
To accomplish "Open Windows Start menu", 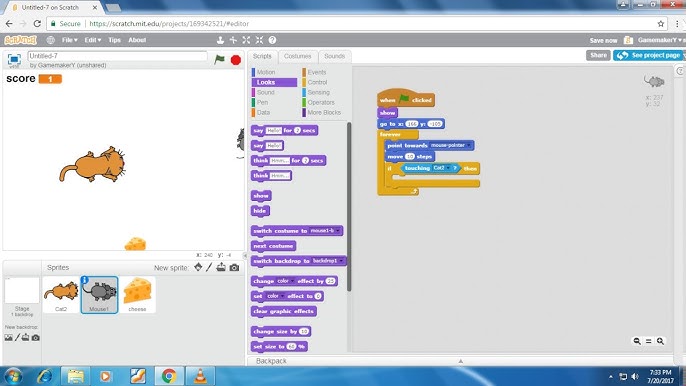I will pos(13,376).
